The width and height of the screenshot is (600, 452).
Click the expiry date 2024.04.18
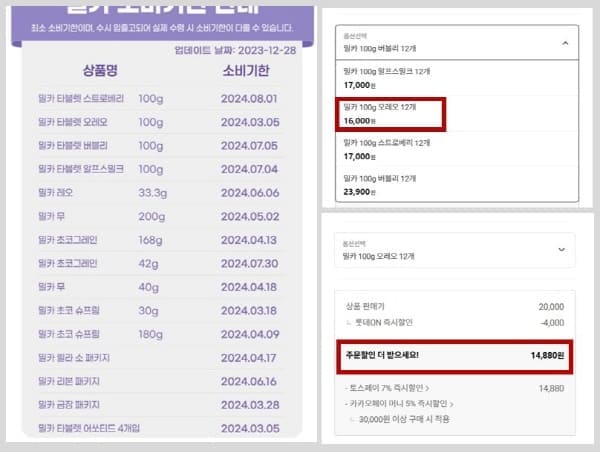pos(249,287)
